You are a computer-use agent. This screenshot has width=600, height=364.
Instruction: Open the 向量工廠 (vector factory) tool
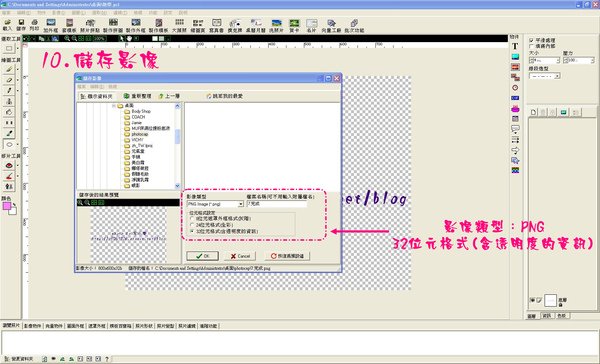pyautogui.click(x=331, y=25)
